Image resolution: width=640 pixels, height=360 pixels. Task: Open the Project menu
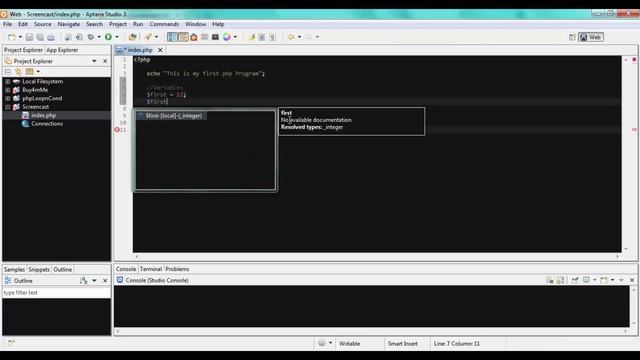tap(118, 24)
